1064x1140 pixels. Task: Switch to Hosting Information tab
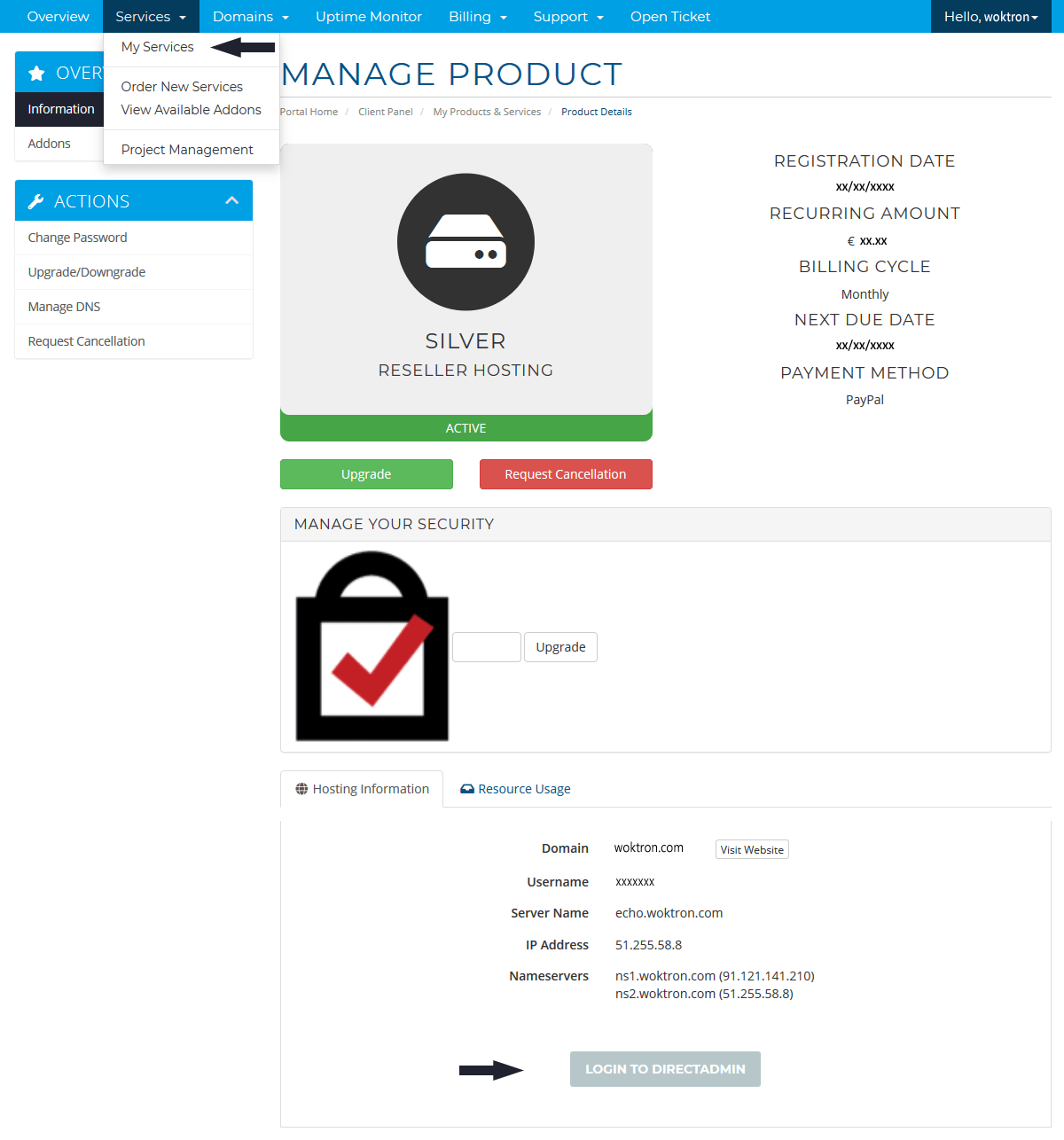click(x=362, y=789)
